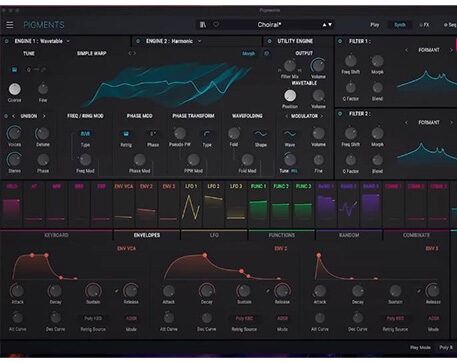Click the Coarse tune knob
The image size is (457, 363).
(x=14, y=89)
